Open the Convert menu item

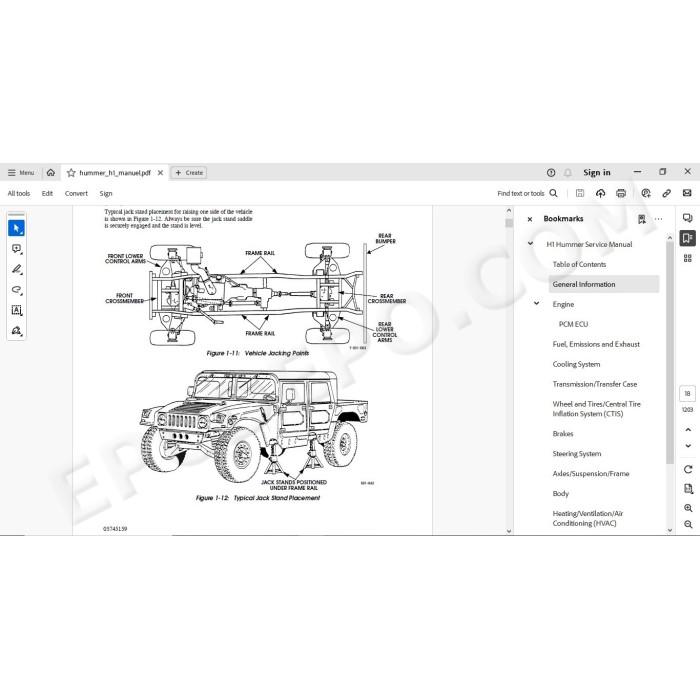(x=76, y=193)
